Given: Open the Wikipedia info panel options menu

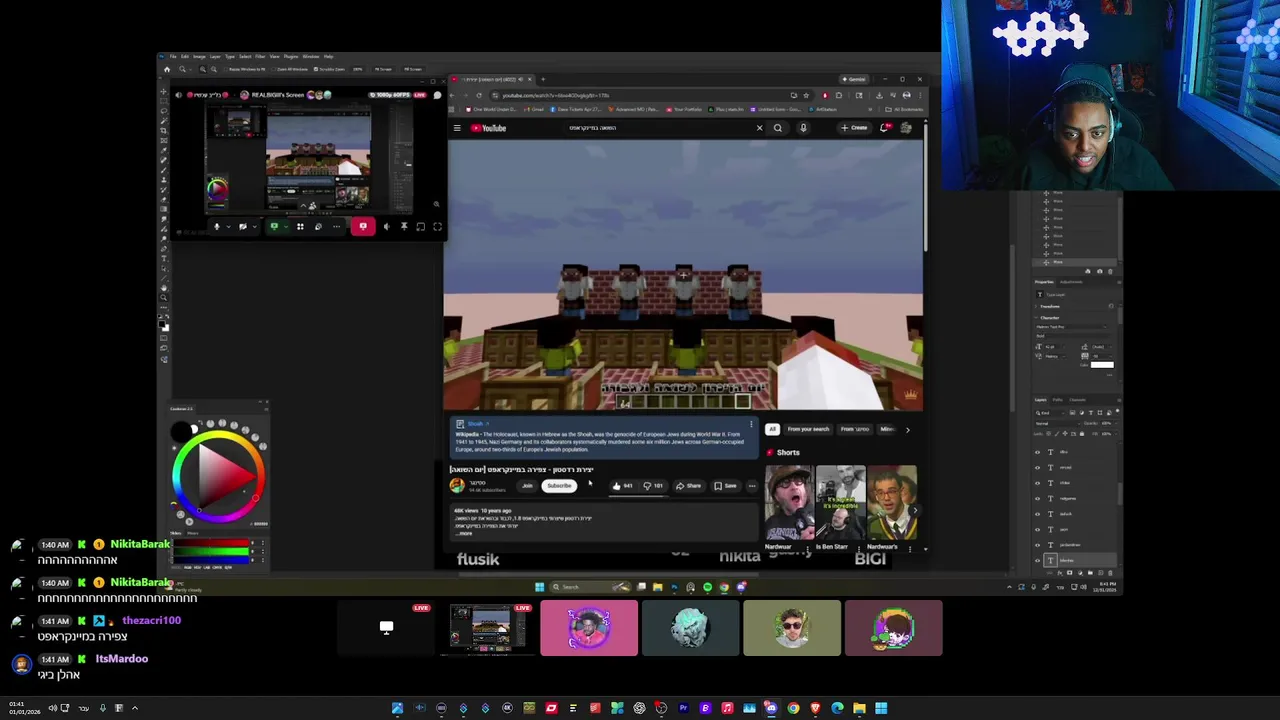Looking at the screenshot, I should (751, 424).
